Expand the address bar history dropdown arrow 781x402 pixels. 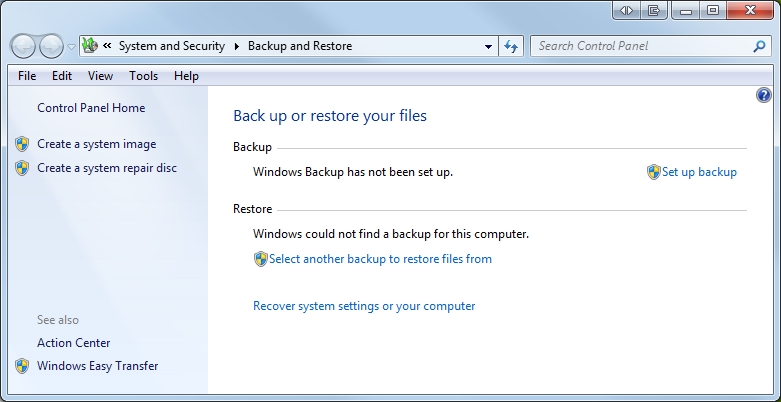pyautogui.click(x=488, y=46)
